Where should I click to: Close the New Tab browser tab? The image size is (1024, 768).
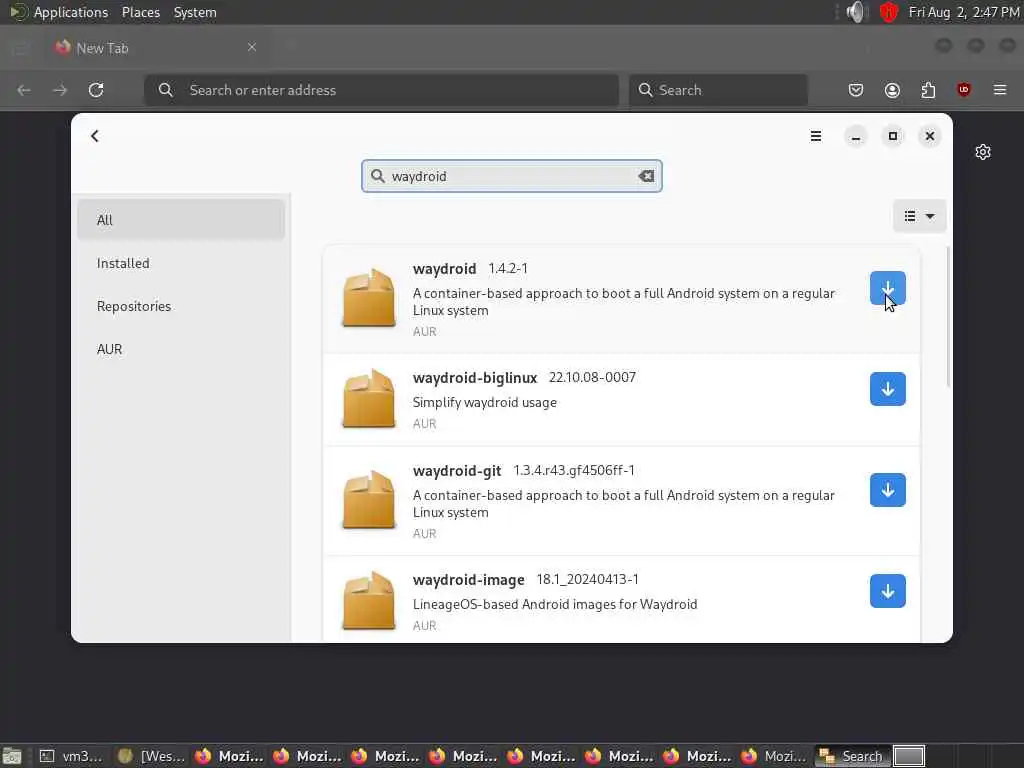252,47
